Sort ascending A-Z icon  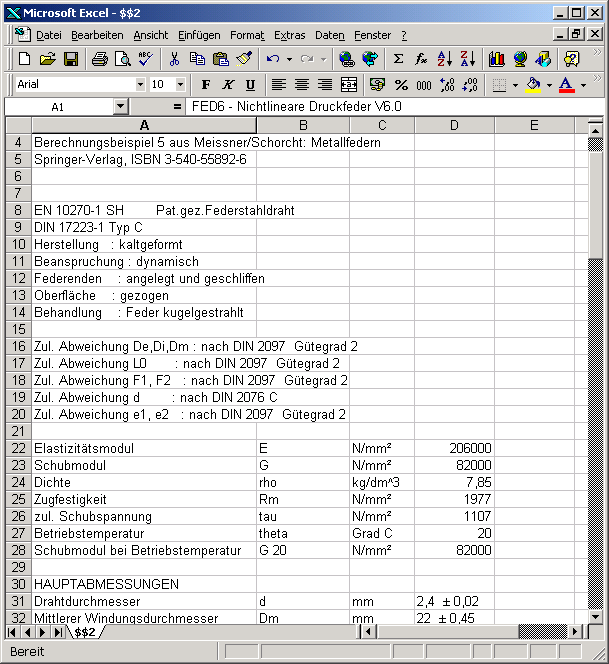click(445, 59)
